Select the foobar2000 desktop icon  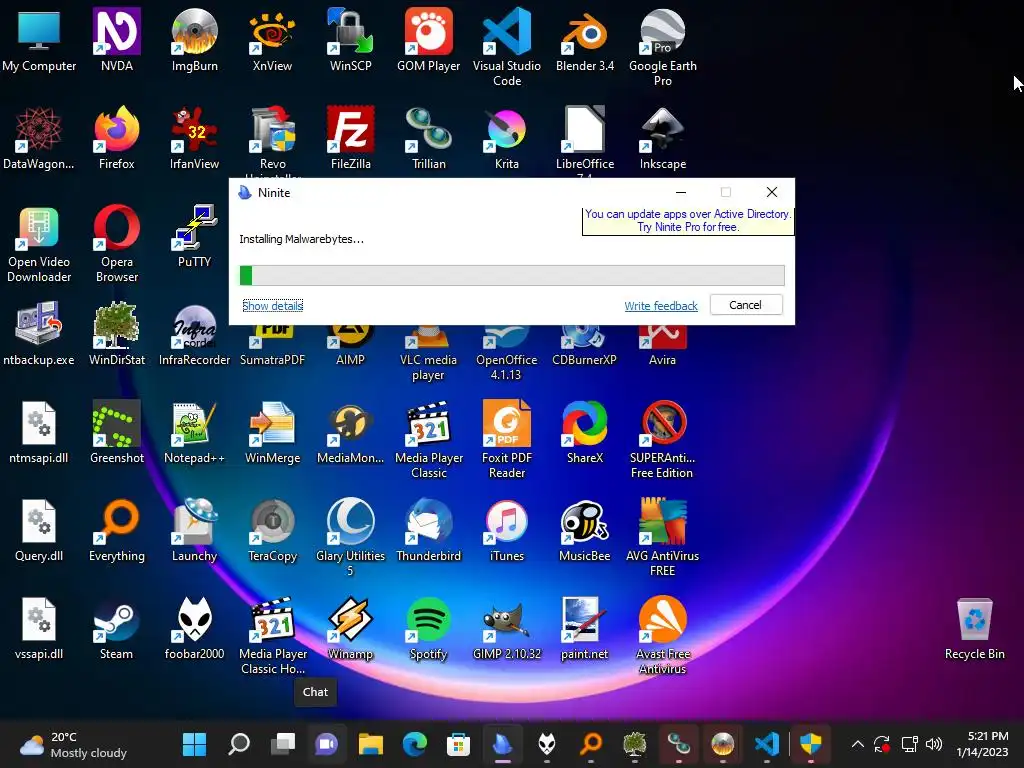click(195, 628)
